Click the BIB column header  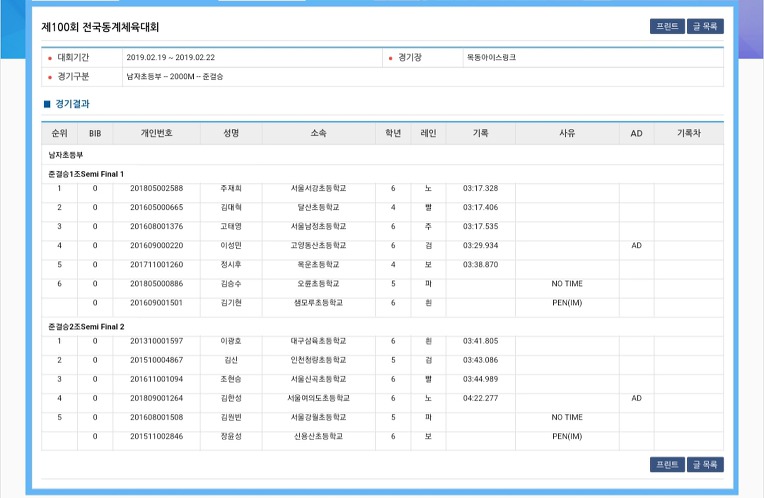point(95,133)
